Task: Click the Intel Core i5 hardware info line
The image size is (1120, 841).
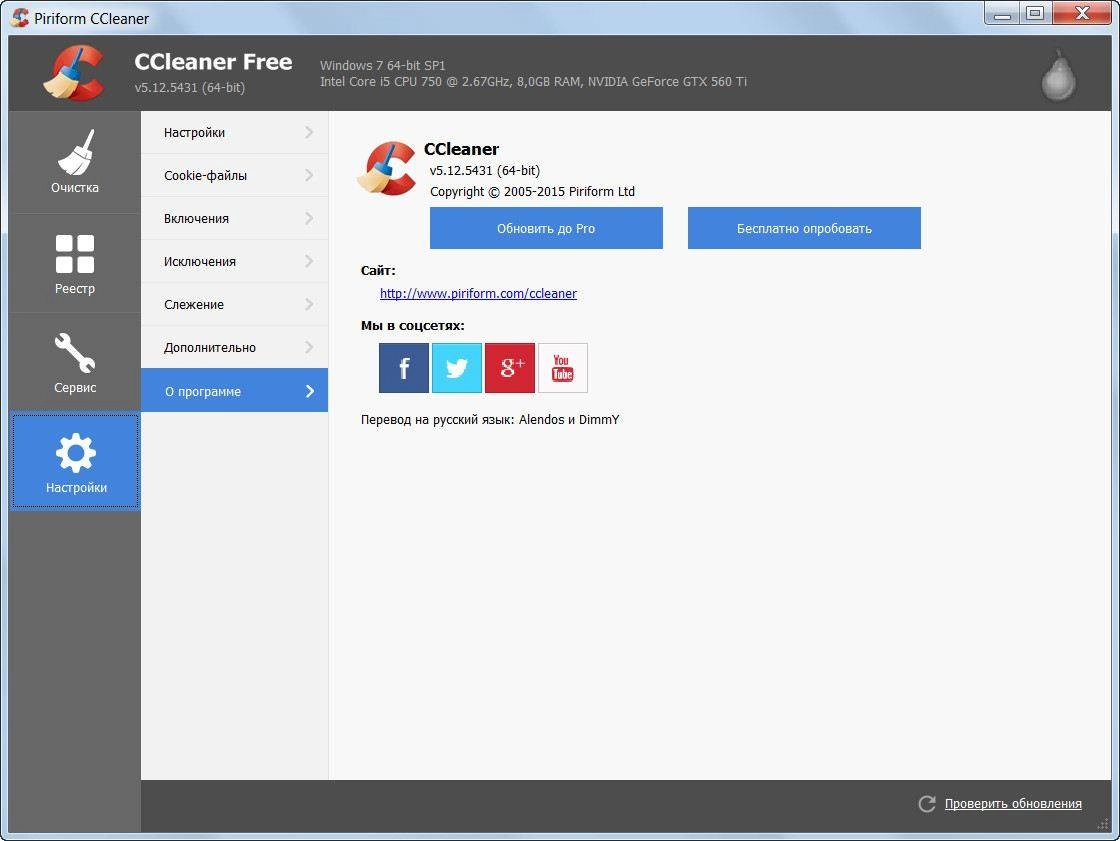Action: [533, 81]
